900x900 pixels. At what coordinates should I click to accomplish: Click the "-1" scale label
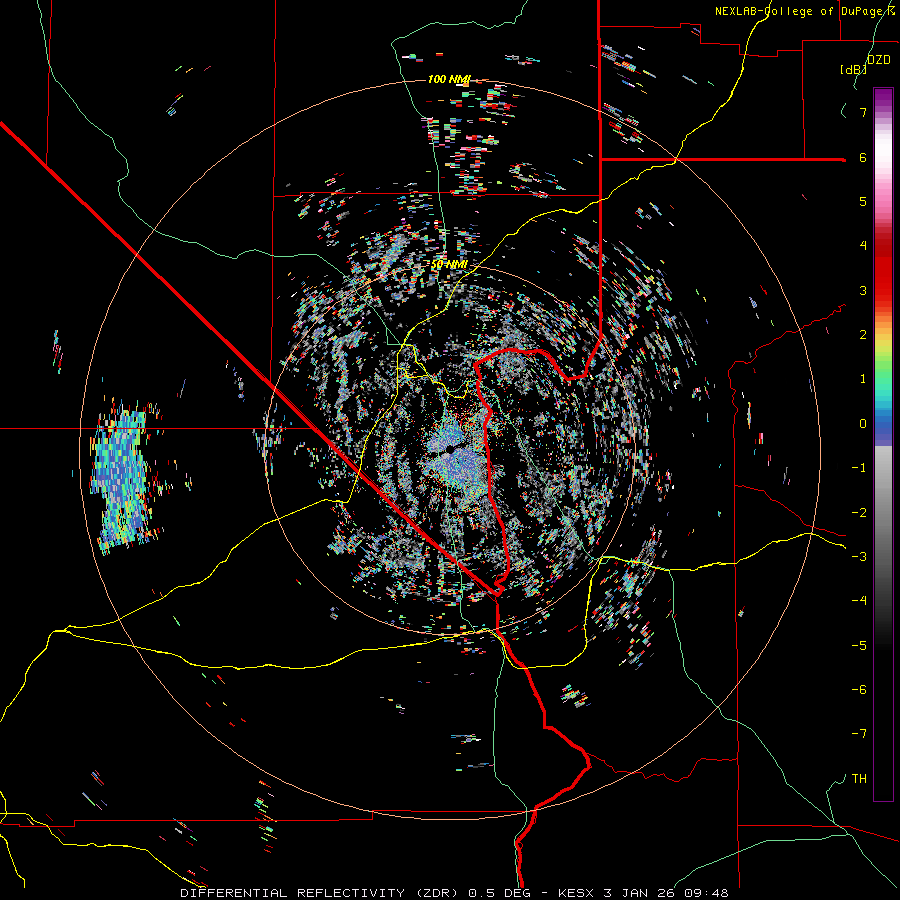pos(859,468)
